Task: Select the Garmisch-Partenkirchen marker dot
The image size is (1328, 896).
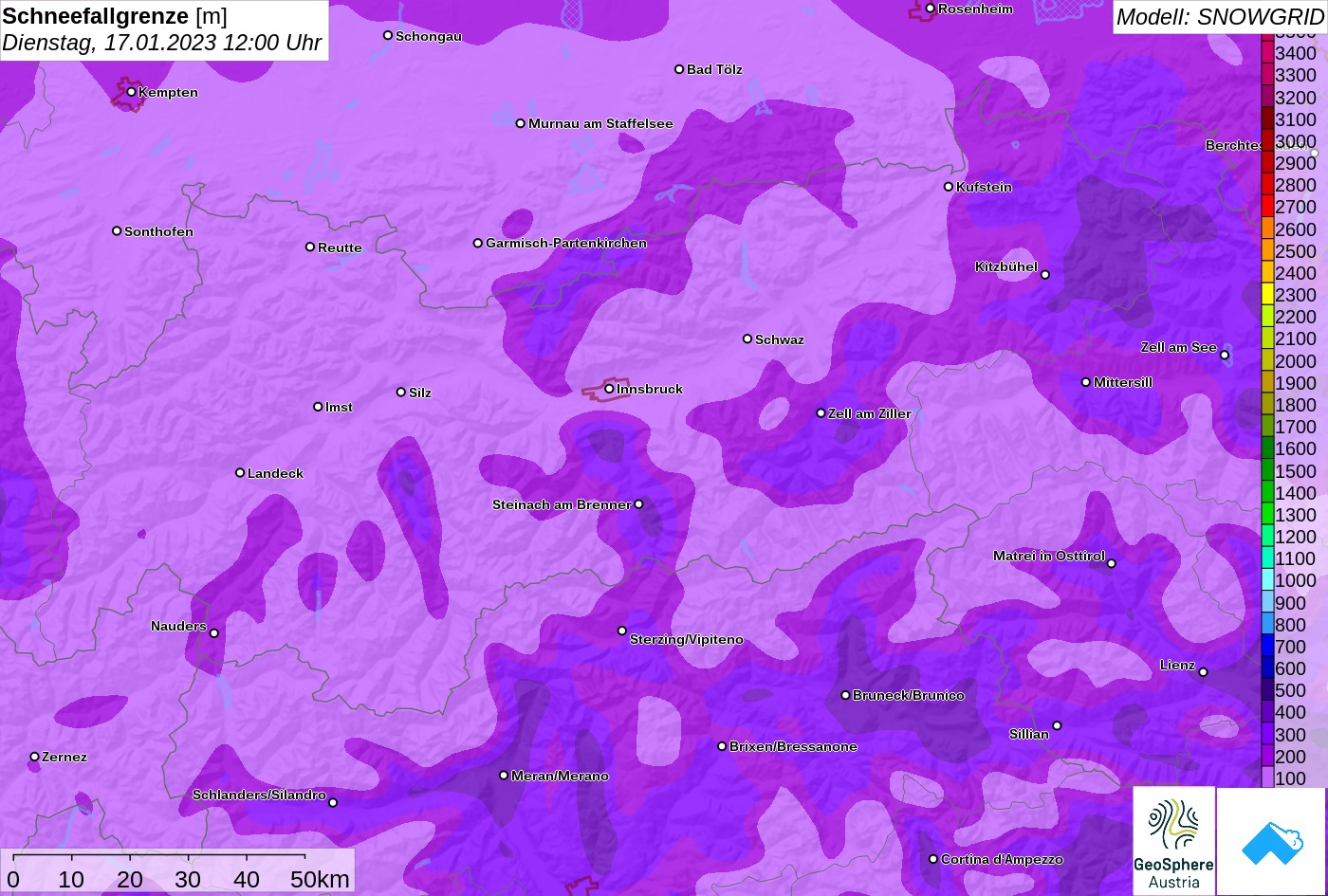Action: (x=478, y=243)
